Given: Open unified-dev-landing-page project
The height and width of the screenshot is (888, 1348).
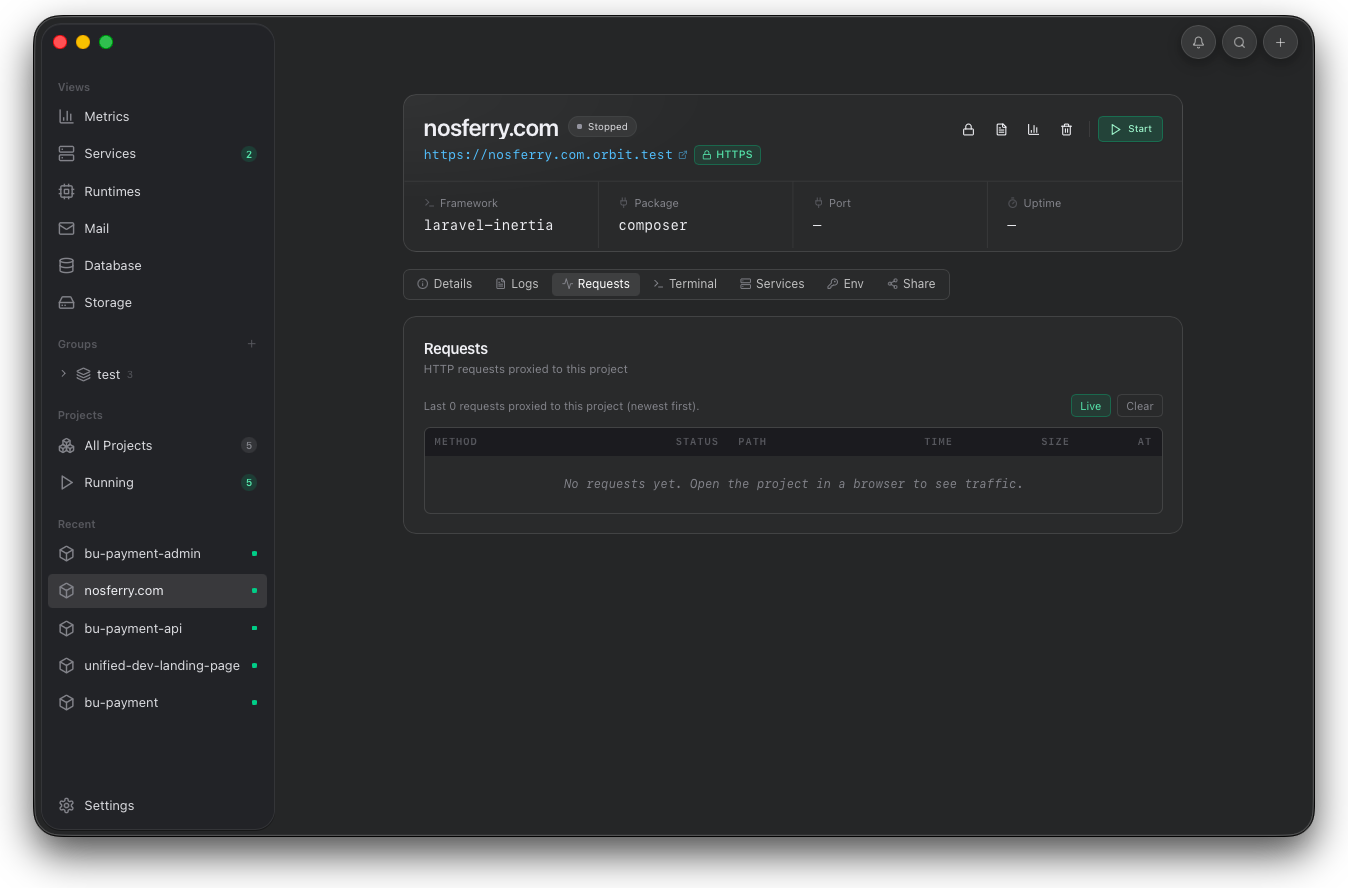Looking at the screenshot, I should [157, 666].
